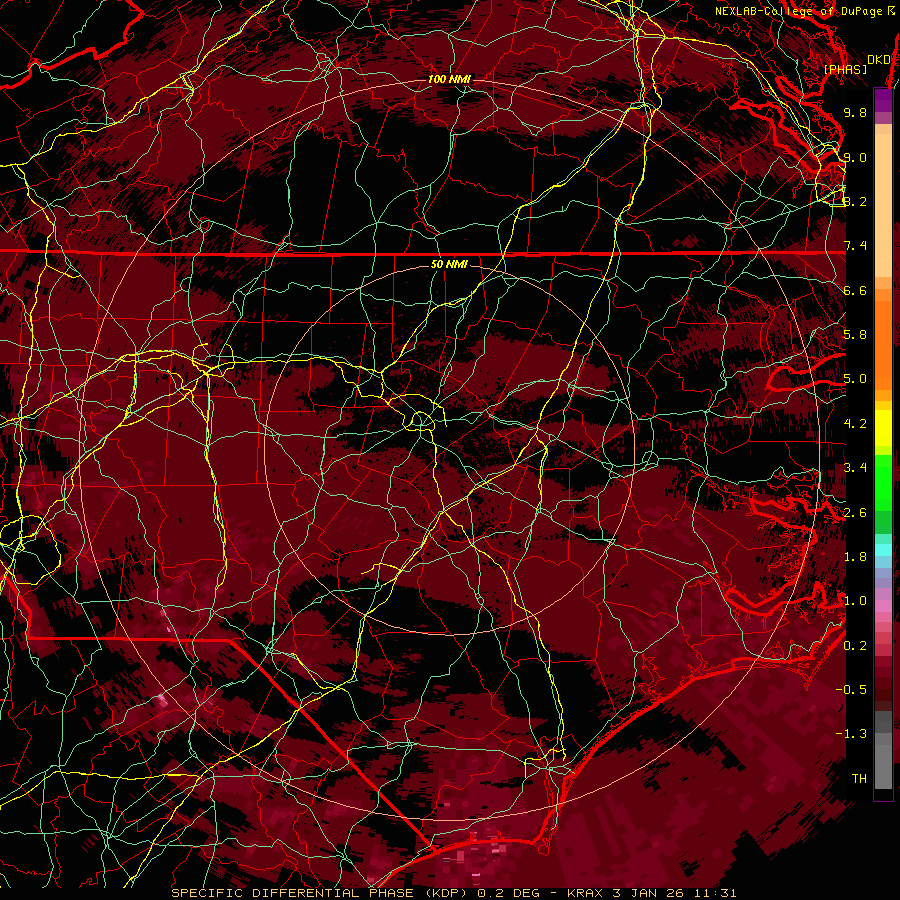This screenshot has height=900, width=900.
Task: Click the NEXLAB-College of DuPage label
Action: [801, 11]
